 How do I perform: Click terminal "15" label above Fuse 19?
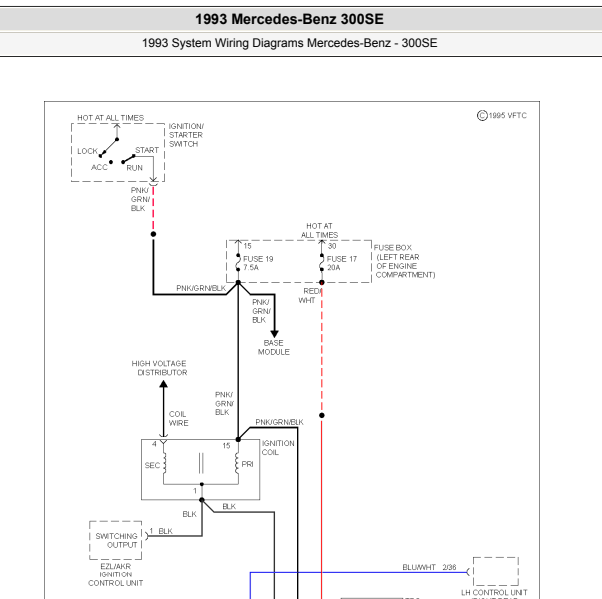tap(247, 246)
